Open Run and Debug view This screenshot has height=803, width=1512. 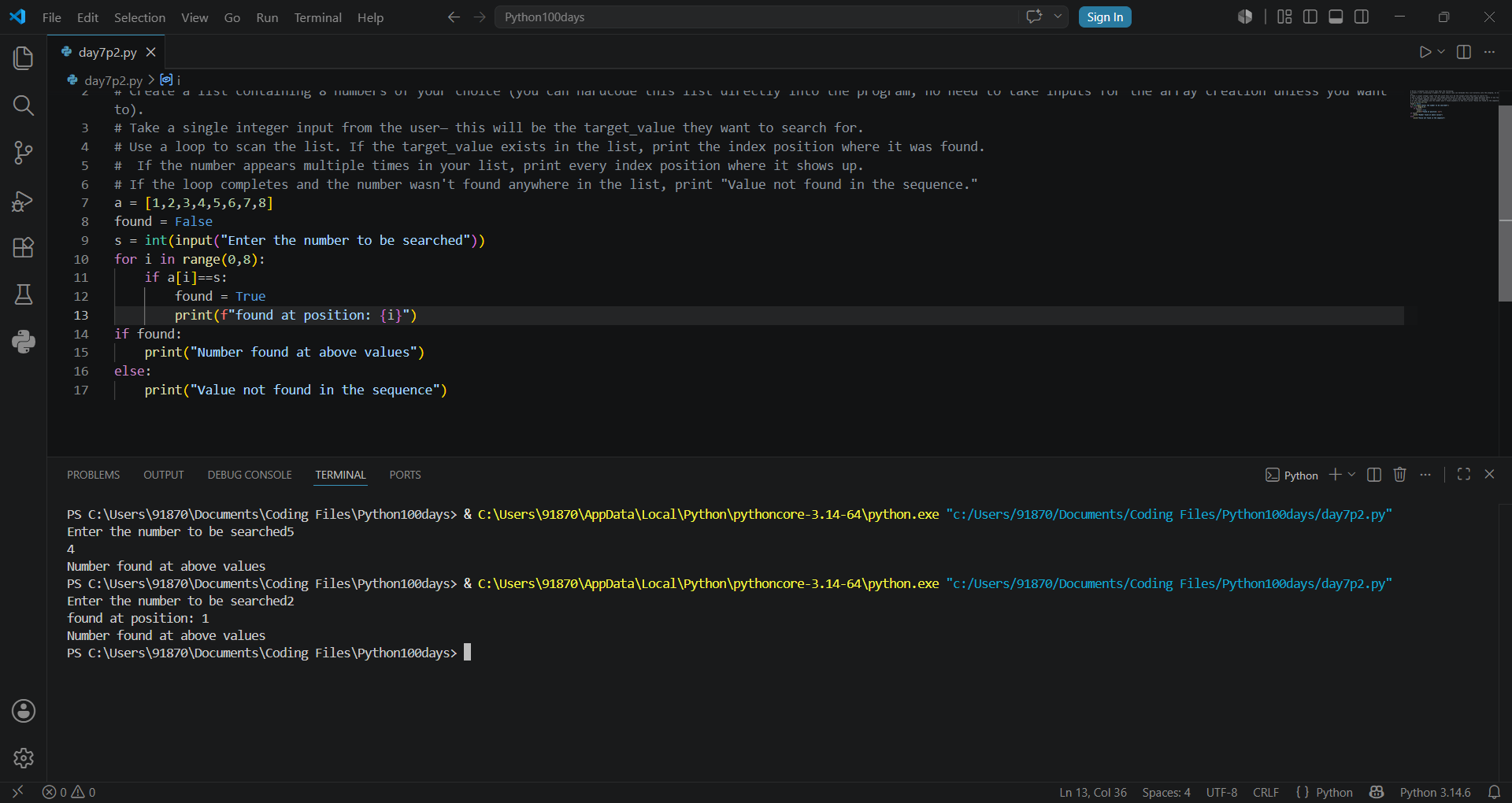click(x=24, y=202)
